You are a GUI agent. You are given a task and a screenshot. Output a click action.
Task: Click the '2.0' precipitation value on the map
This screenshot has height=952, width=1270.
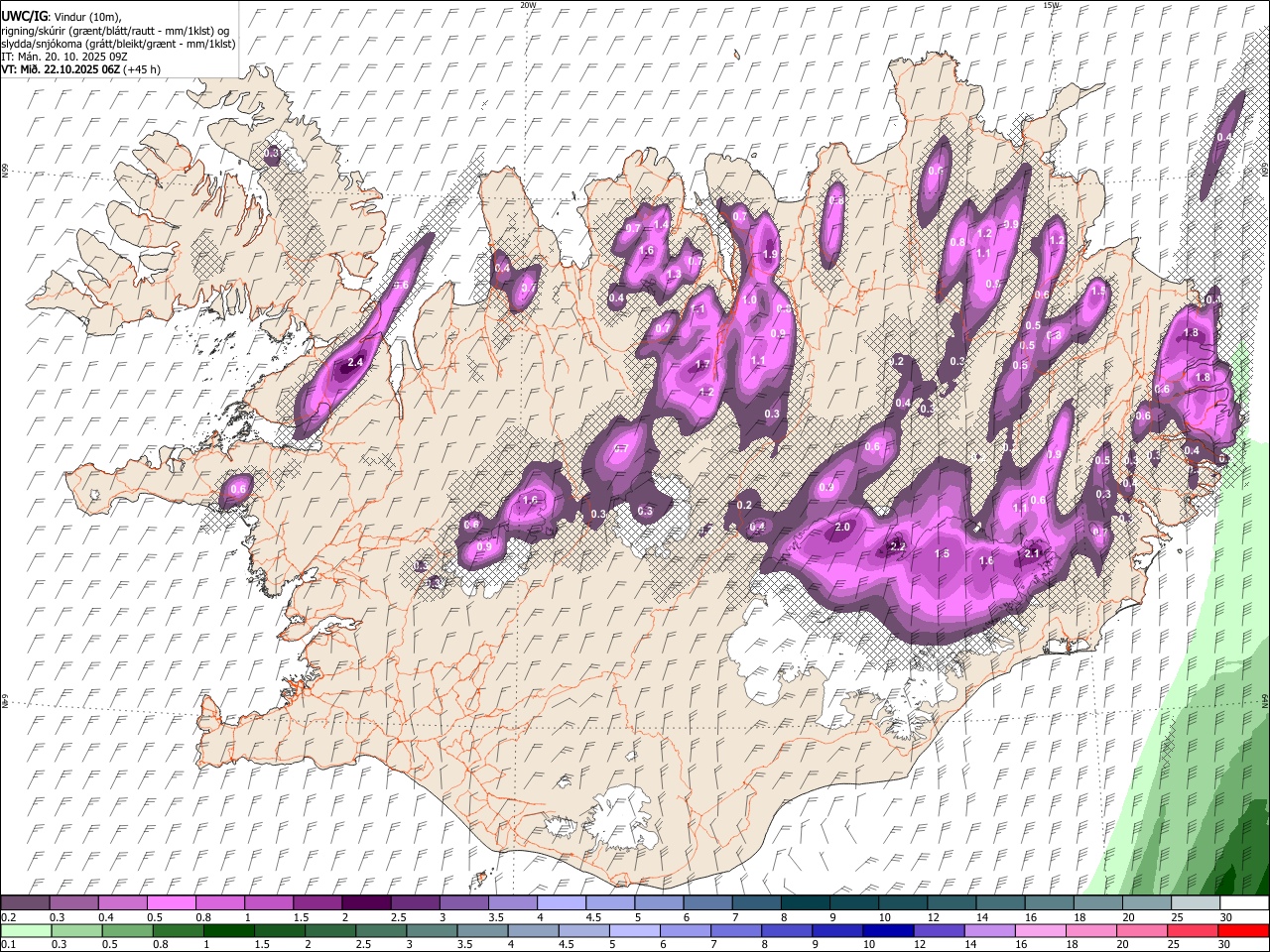(842, 527)
